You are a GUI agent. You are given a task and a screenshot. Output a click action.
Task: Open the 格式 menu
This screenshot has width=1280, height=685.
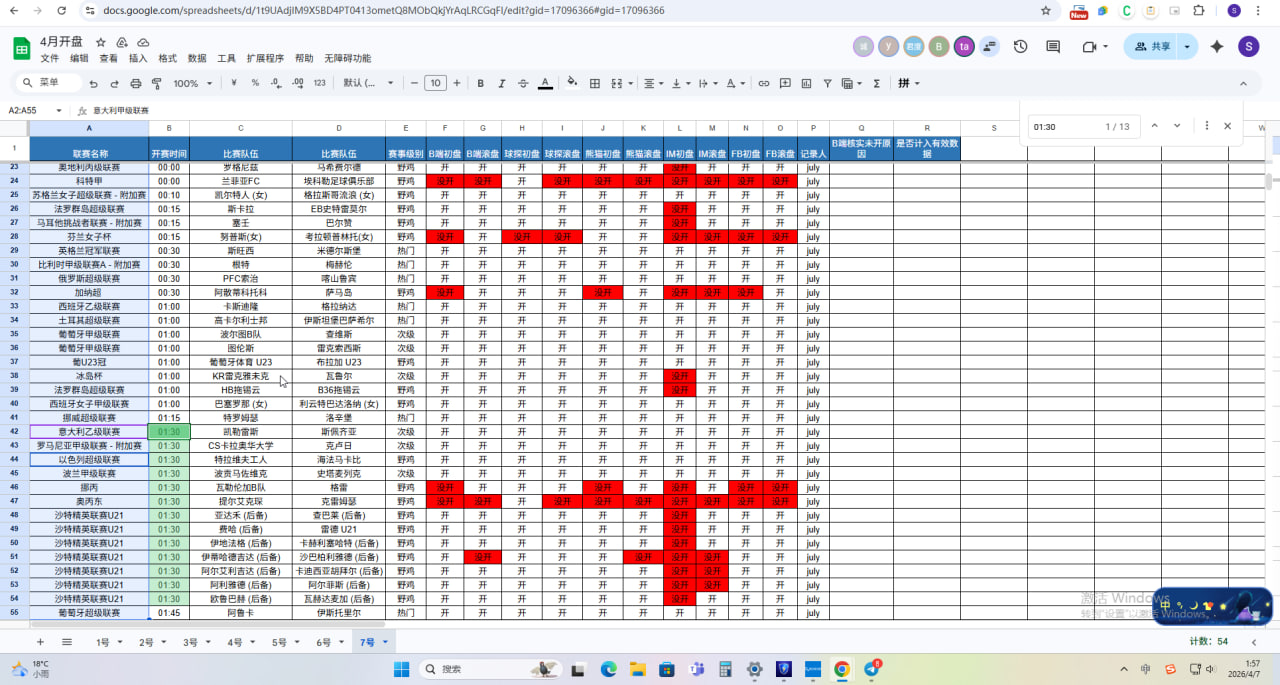click(x=168, y=59)
